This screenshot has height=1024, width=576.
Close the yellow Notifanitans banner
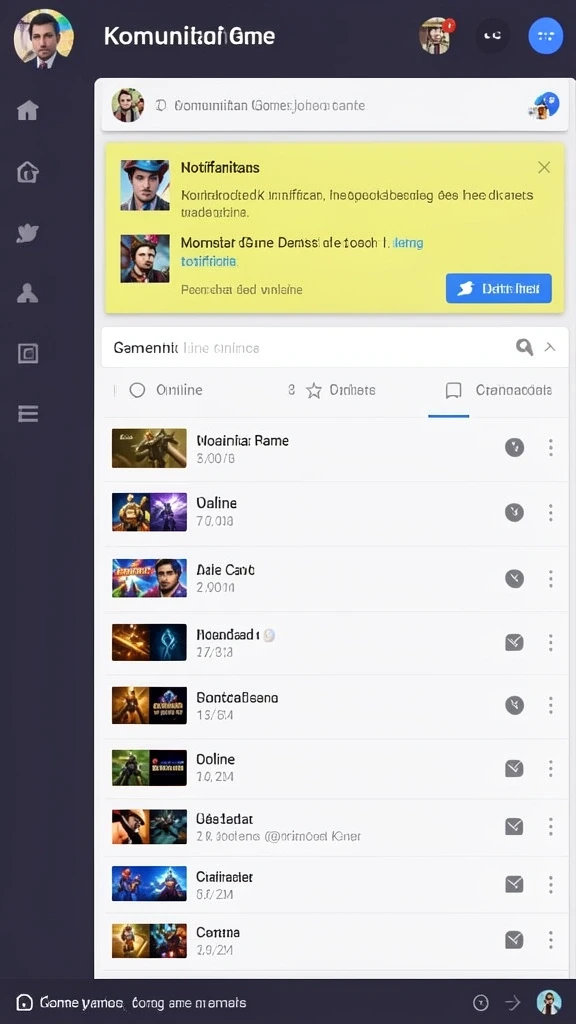544,168
